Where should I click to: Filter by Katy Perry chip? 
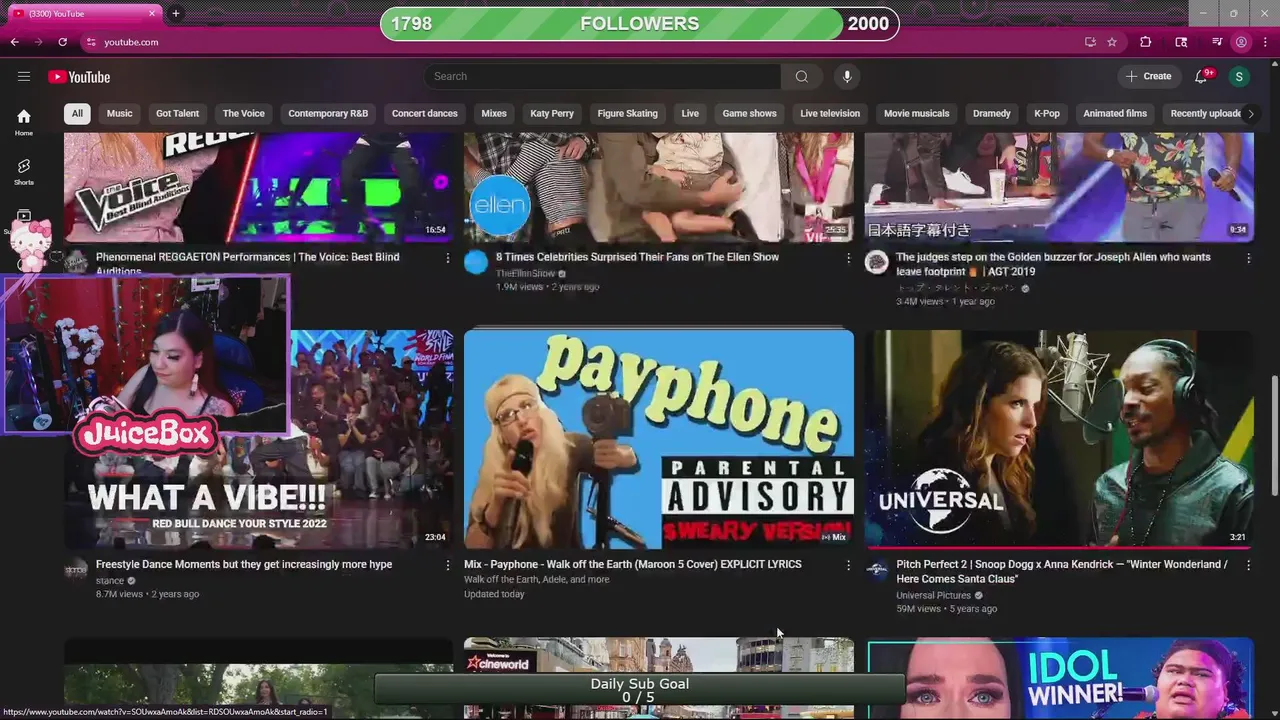coord(552,113)
